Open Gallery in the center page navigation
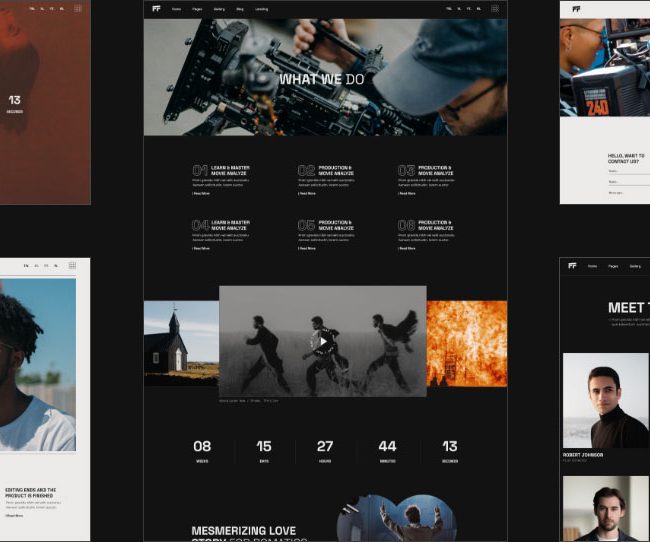The width and height of the screenshot is (650, 542). (x=219, y=9)
